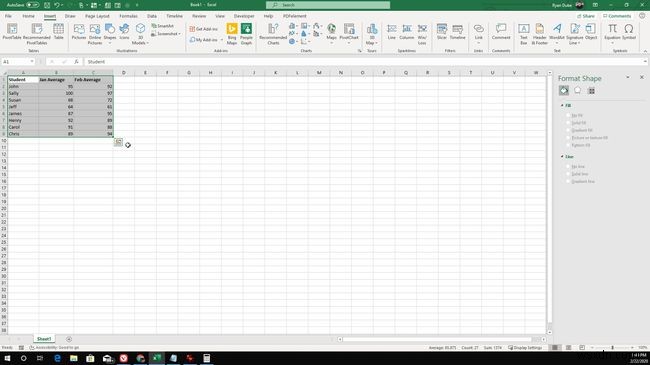This screenshot has height=365, width=650.
Task: Select the Gradient line option
Action: [x=581, y=181]
